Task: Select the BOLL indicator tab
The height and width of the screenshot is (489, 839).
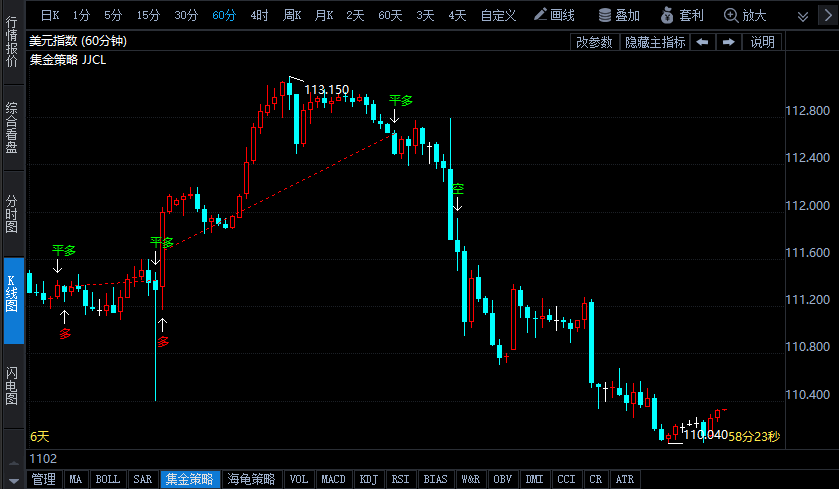Action: click(108, 479)
